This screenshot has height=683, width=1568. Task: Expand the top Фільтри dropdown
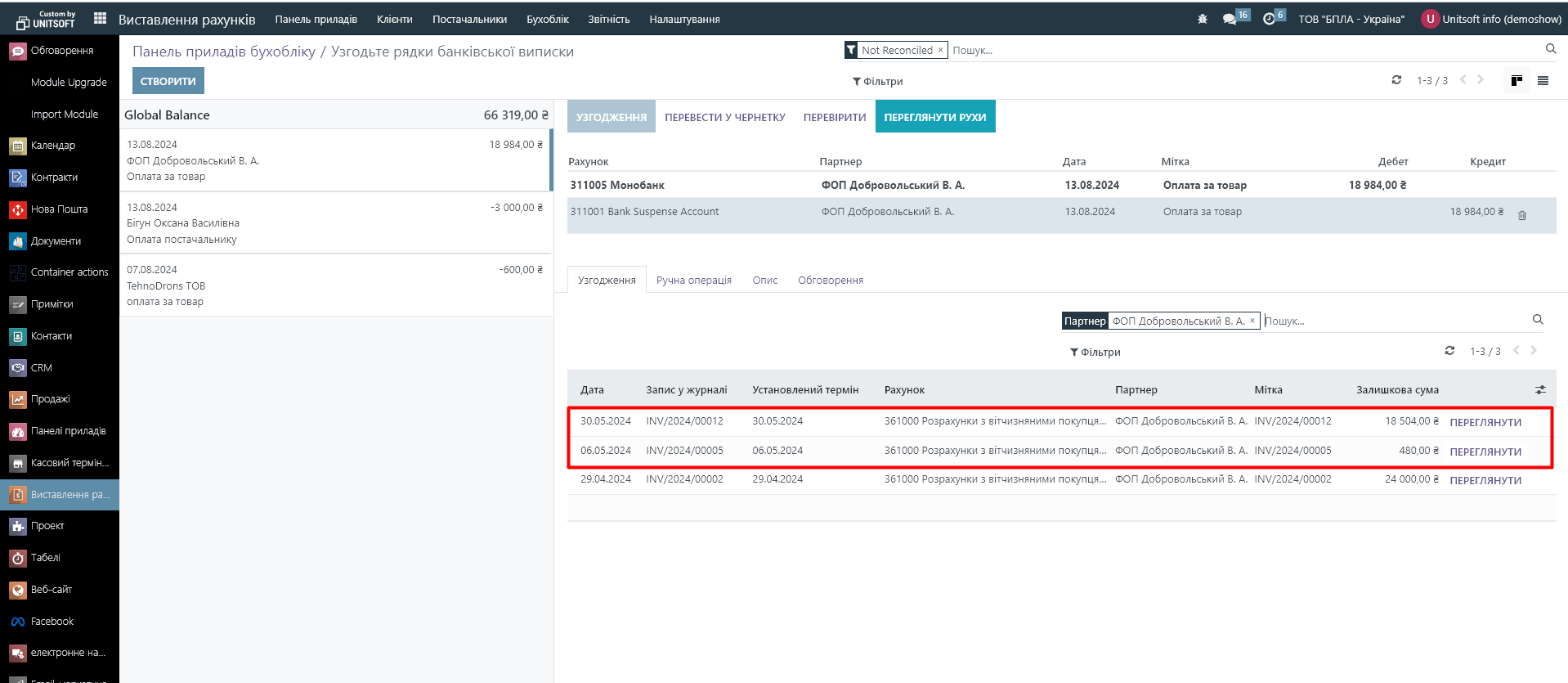877,81
